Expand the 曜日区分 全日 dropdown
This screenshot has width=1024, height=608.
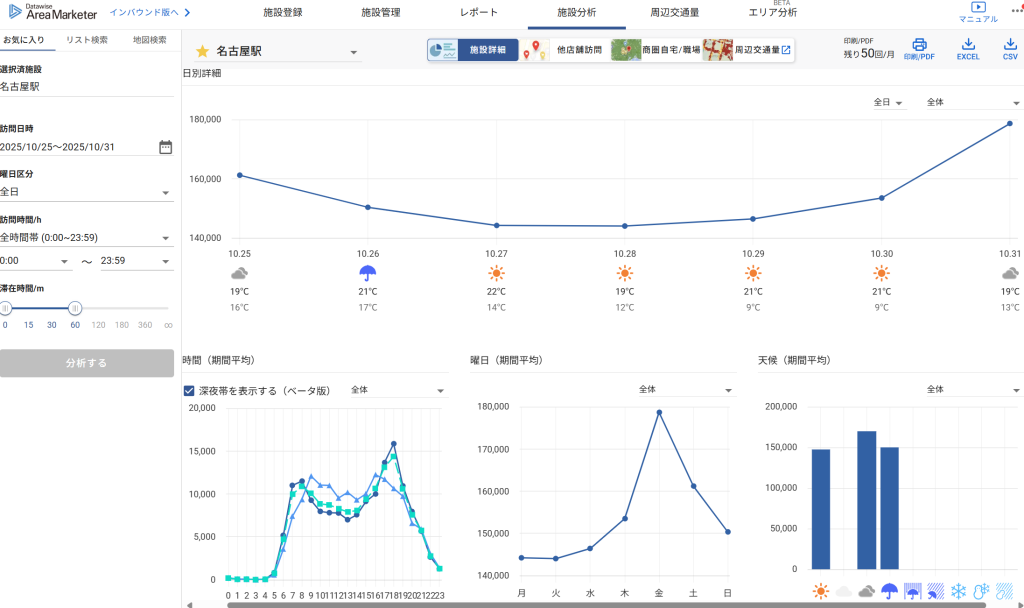pyautogui.click(x=86, y=192)
